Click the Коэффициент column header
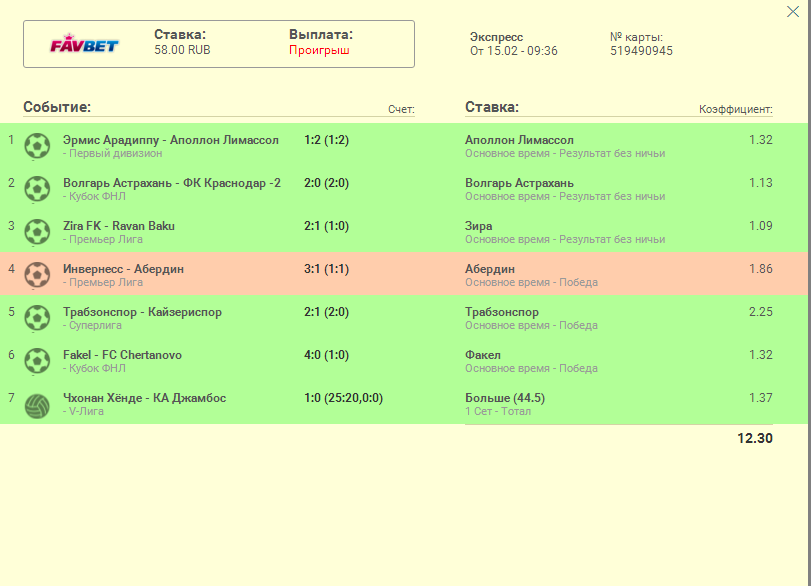Image resolution: width=811 pixels, height=586 pixels. click(735, 109)
